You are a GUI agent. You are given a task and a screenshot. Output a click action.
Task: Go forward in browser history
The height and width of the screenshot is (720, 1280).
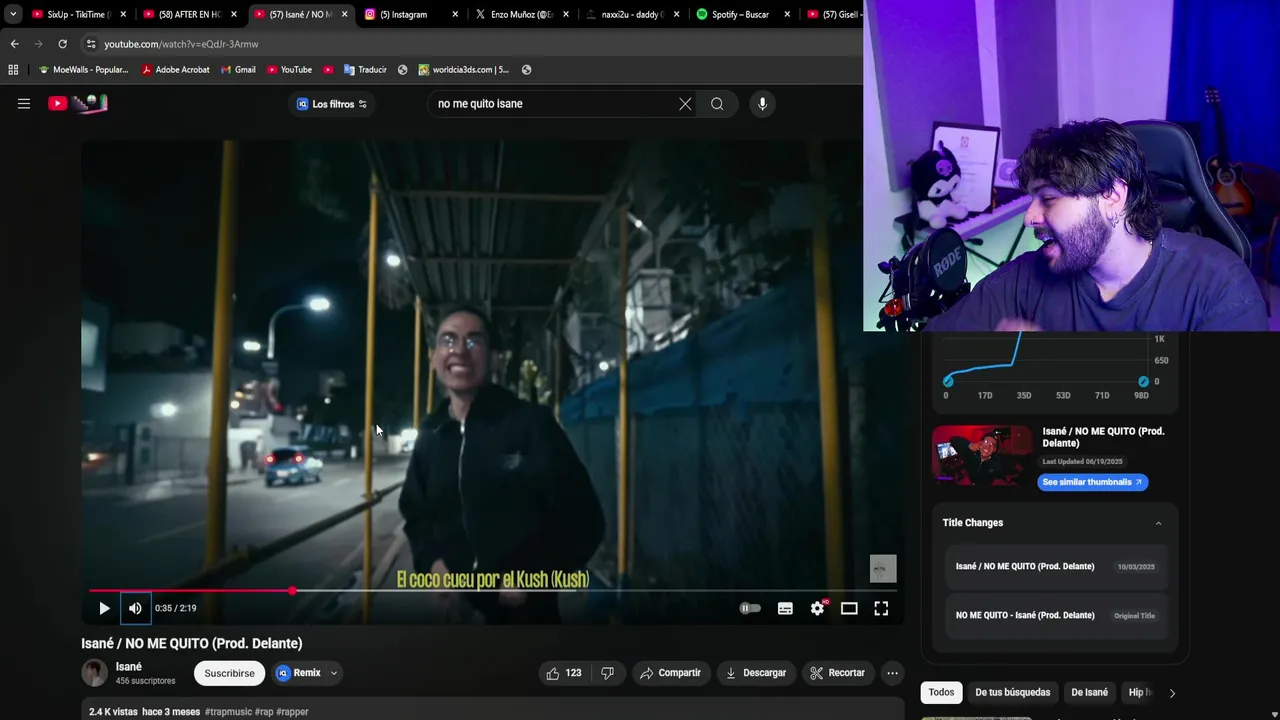[x=38, y=44]
